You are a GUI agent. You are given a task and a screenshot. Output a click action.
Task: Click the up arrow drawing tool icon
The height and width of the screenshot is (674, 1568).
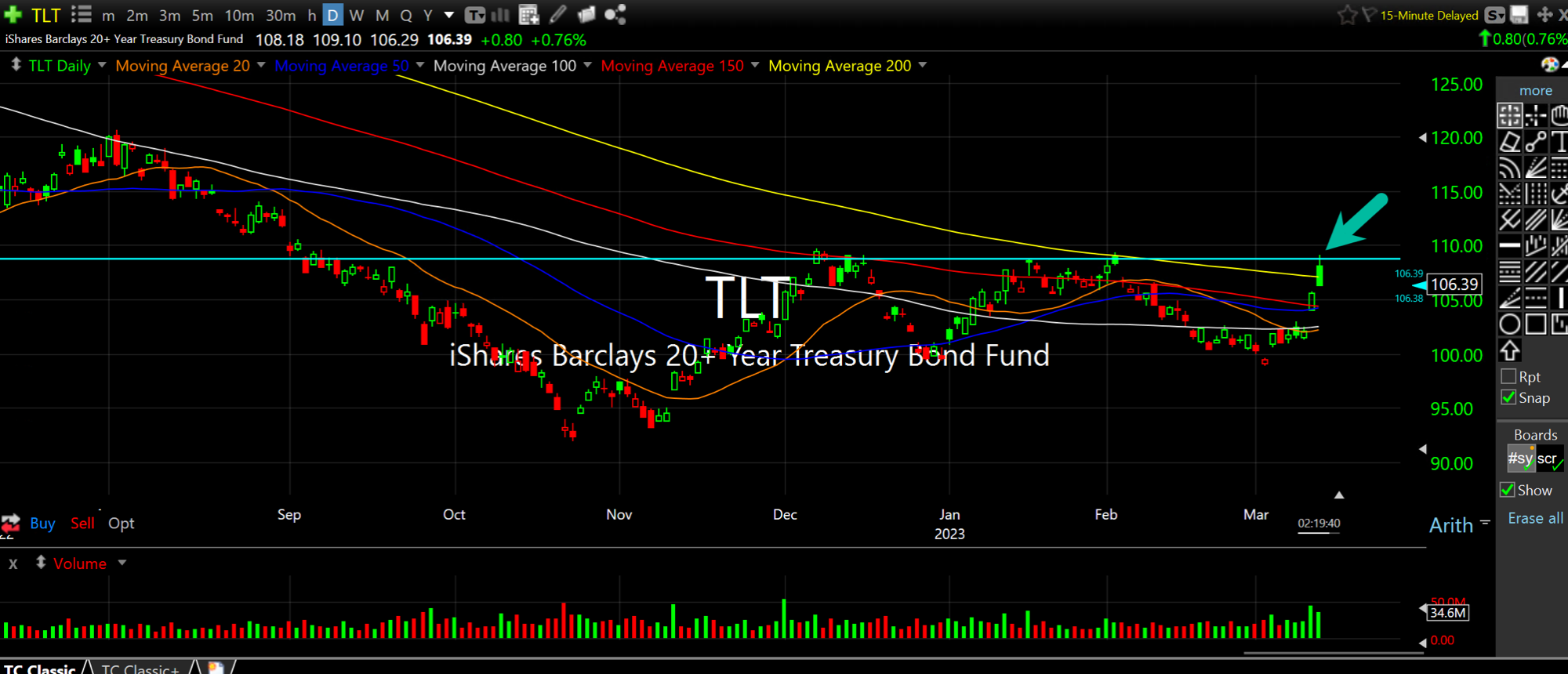coord(1509,350)
